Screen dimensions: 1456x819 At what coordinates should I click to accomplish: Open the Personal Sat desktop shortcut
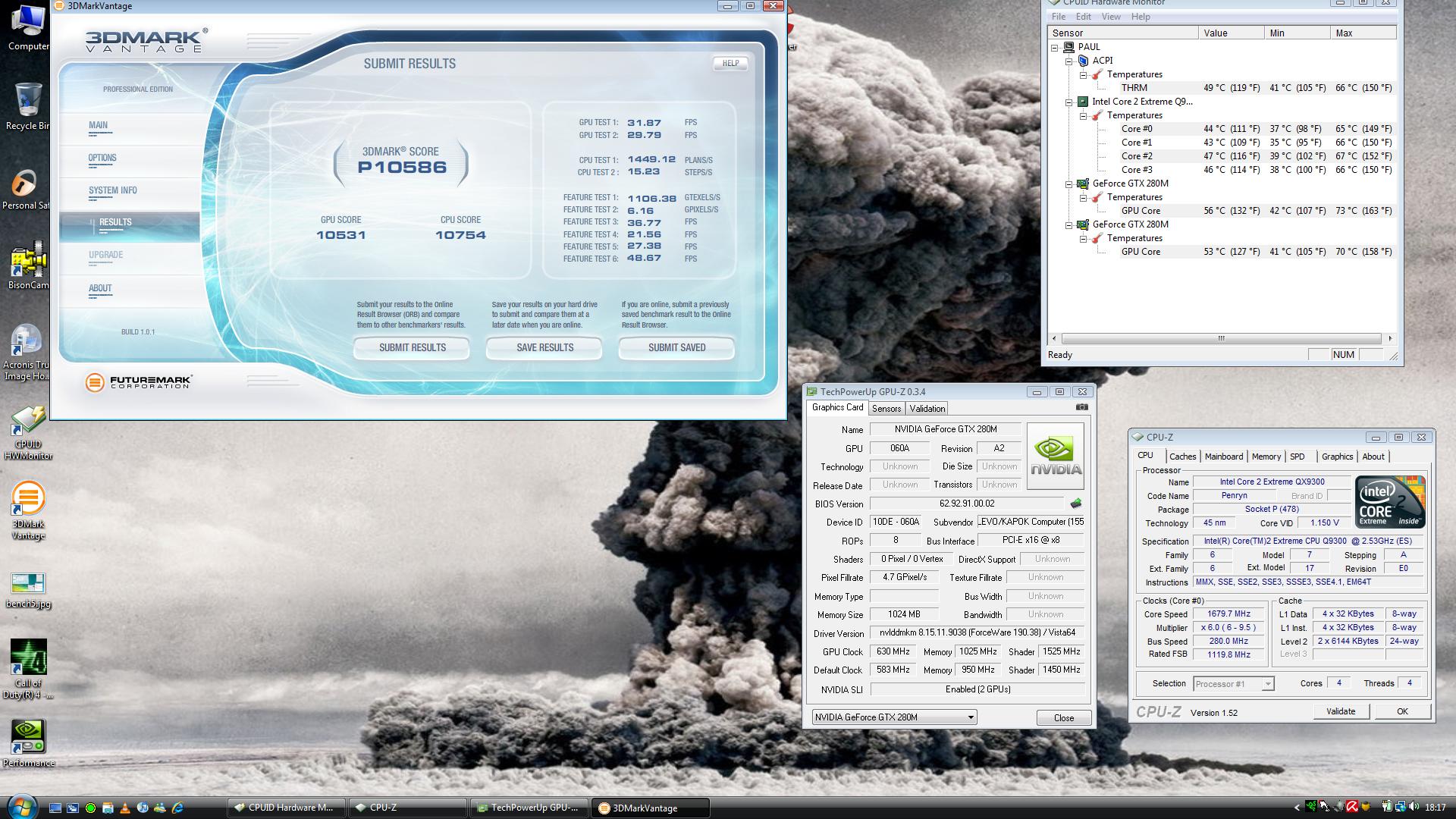click(x=25, y=190)
